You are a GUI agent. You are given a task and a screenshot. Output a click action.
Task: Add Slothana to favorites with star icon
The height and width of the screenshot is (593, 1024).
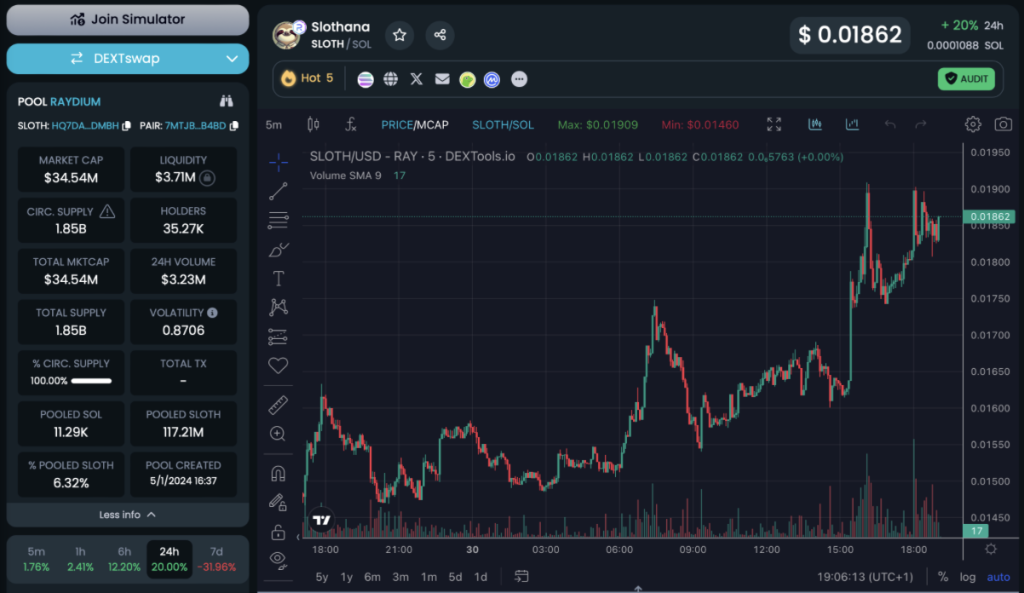pos(400,35)
